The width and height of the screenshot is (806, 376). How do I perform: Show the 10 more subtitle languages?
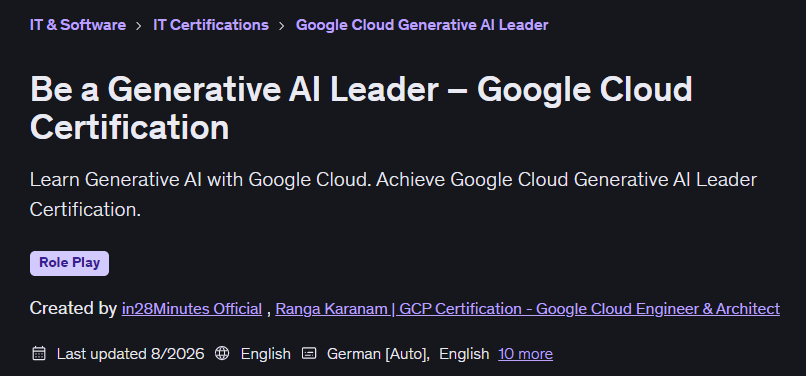click(525, 354)
